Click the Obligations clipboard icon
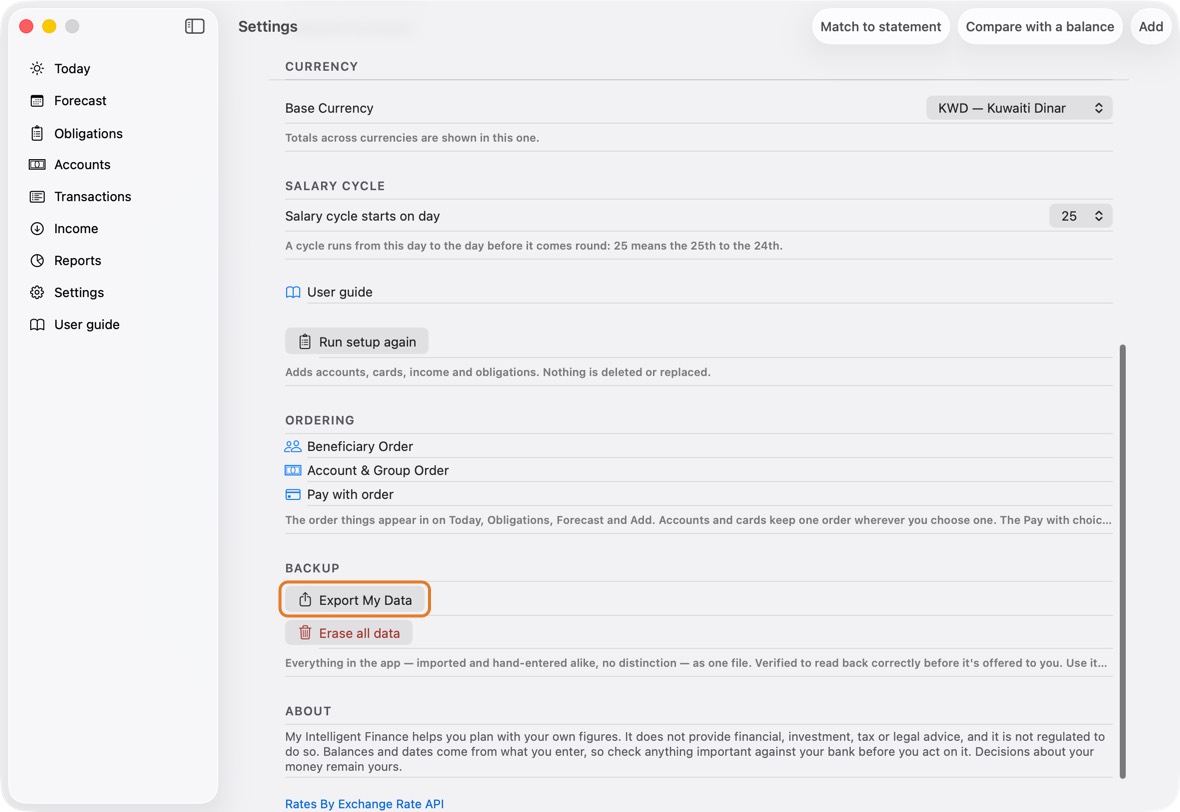 tap(37, 133)
